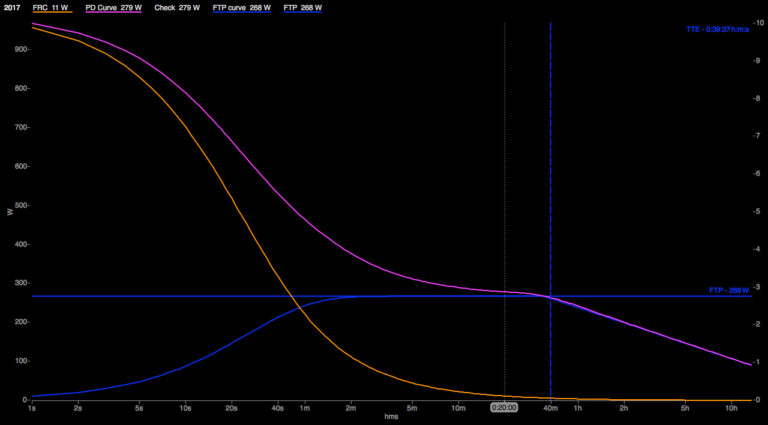Viewport: 768px width, 425px height.
Task: Click the FTP - 268 W line label
Action: tap(729, 290)
